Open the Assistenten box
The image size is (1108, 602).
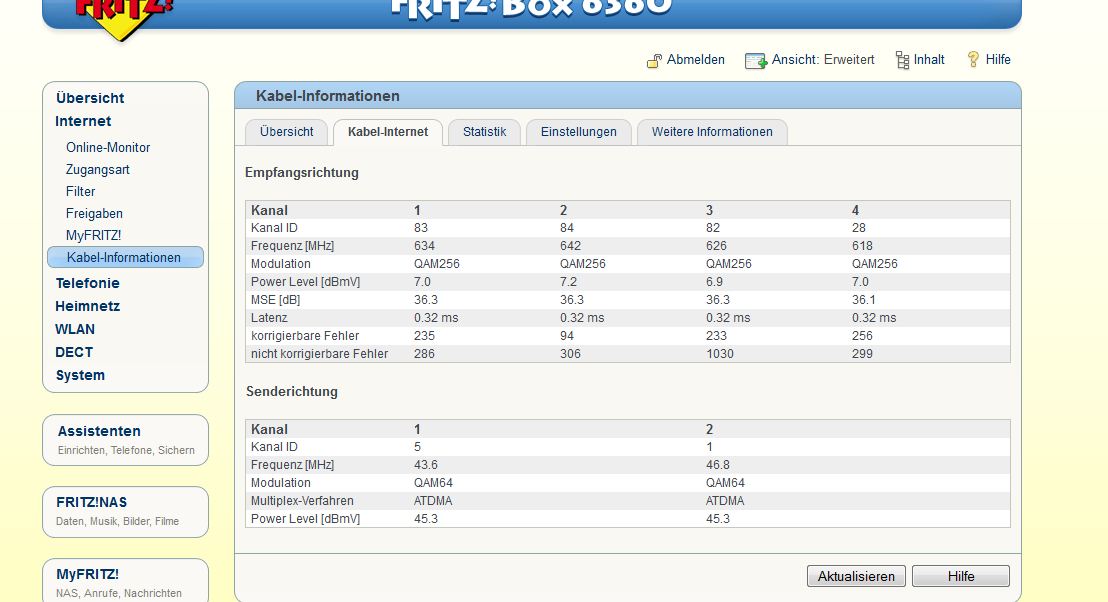(125, 440)
